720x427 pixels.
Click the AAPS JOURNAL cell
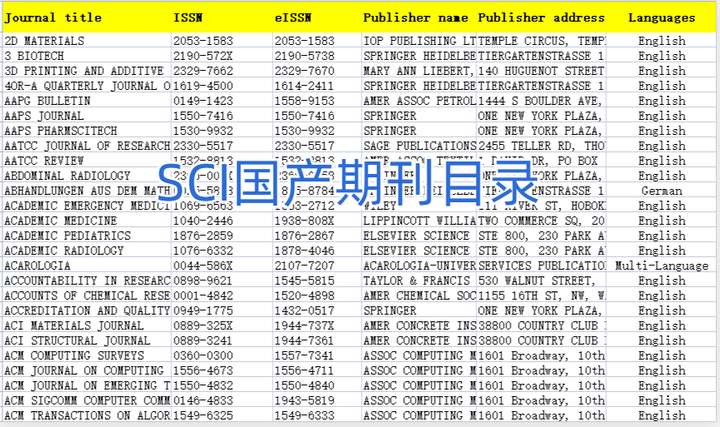coord(87,116)
